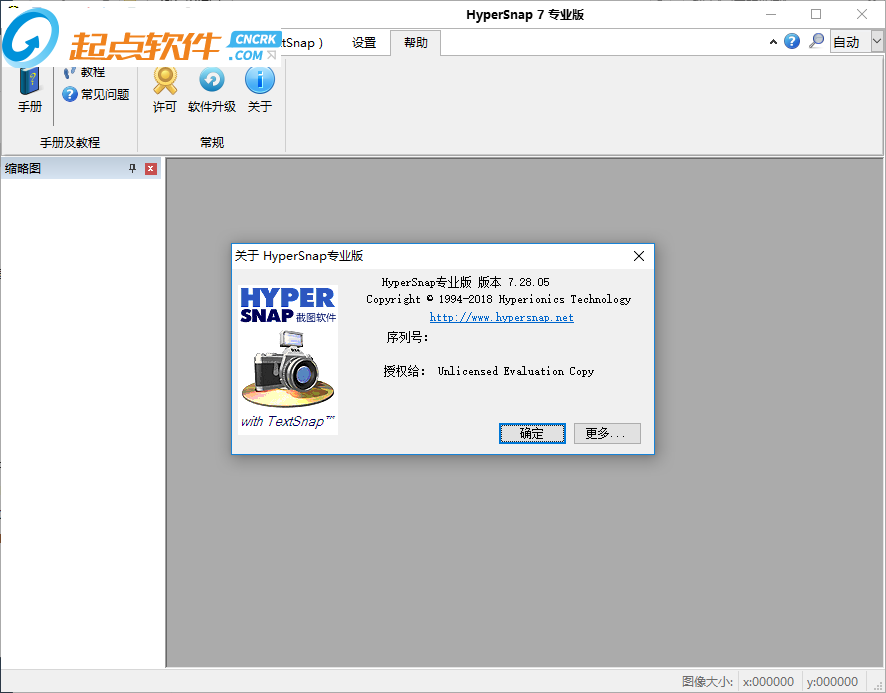Select the 帮助 ribbon tab
This screenshot has height=693, width=886.
[x=415, y=42]
